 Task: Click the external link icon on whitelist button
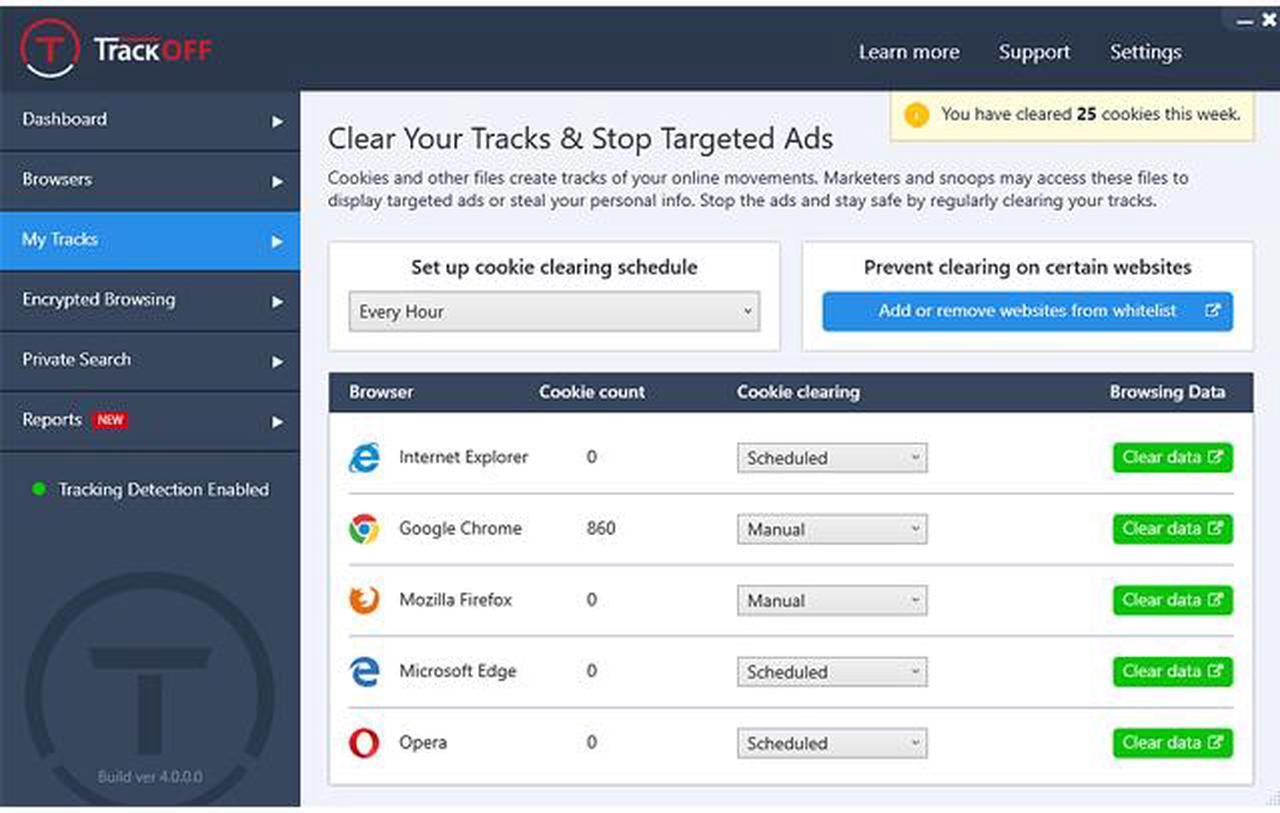point(1212,311)
